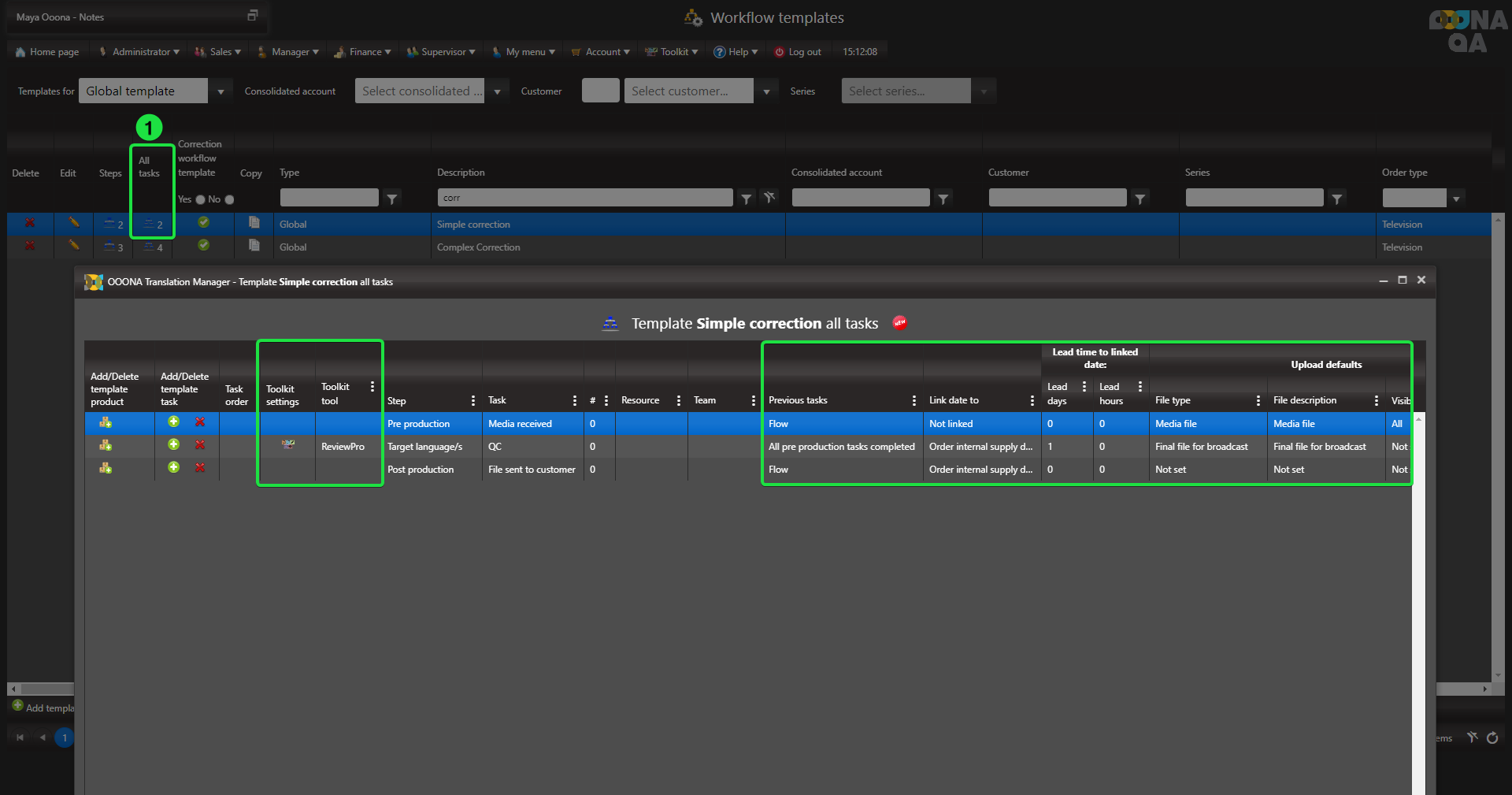The height and width of the screenshot is (795, 1512).
Task: Copy the Simple correction template
Action: point(254,223)
